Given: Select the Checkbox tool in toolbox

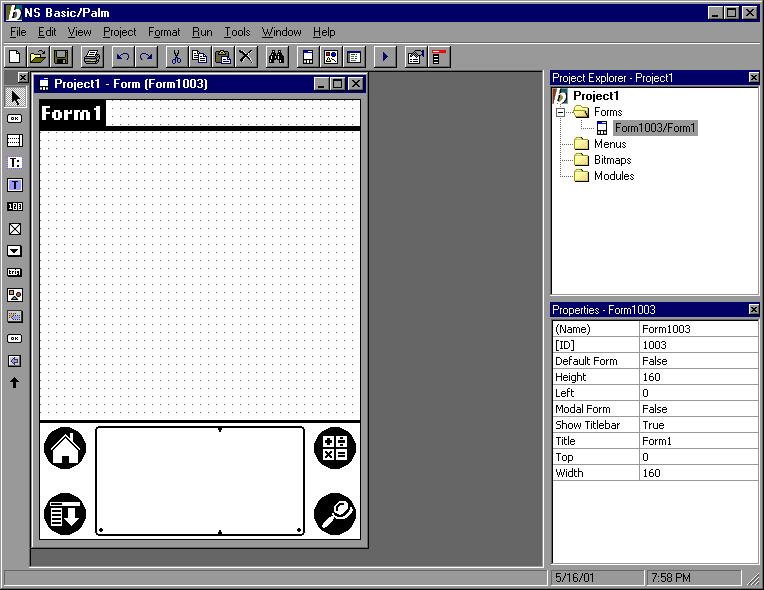Looking at the screenshot, I should tap(15, 229).
